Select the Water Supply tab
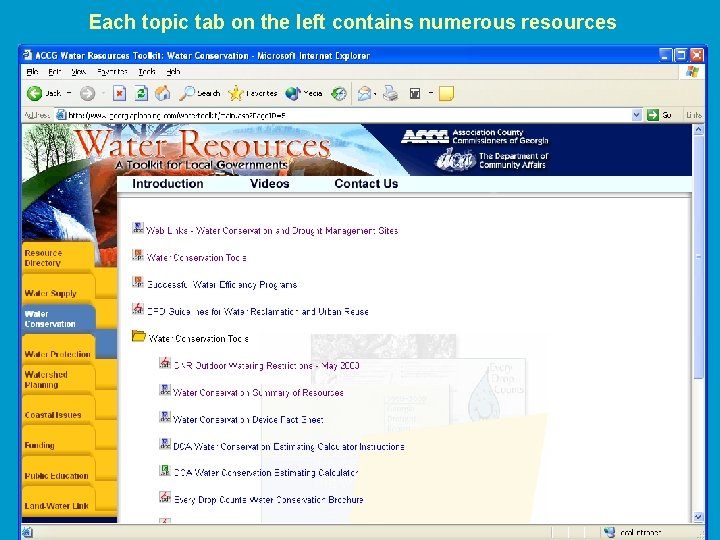 pyautogui.click(x=58, y=289)
